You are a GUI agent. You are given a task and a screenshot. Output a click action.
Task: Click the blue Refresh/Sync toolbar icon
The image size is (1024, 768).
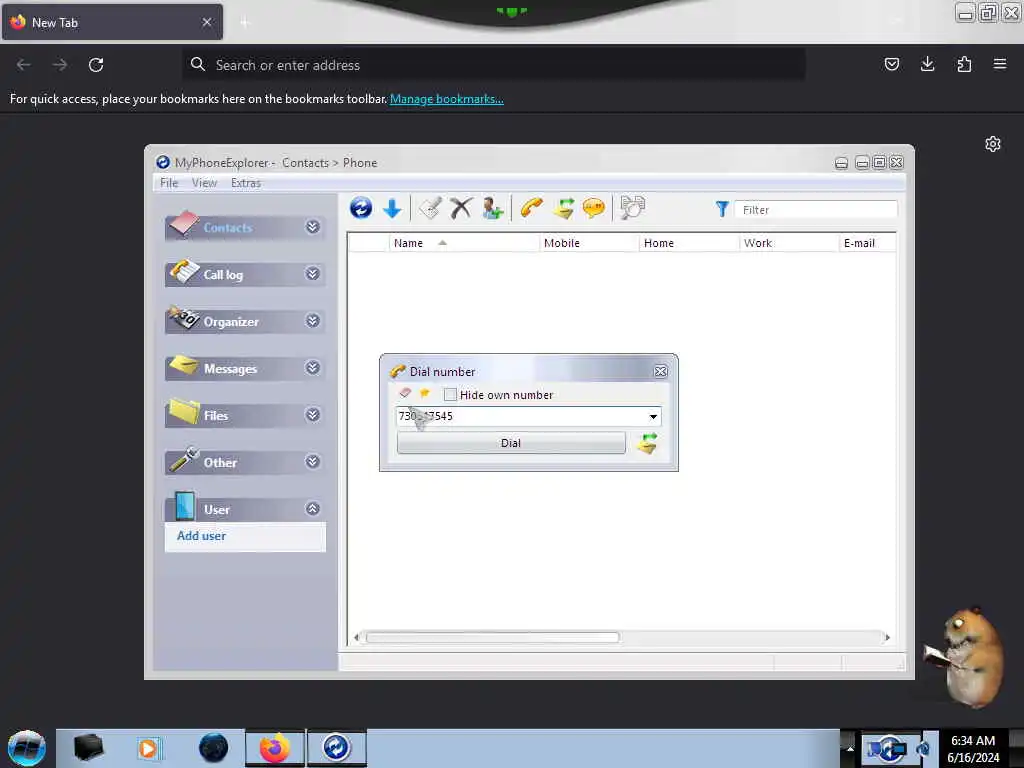[x=360, y=208]
